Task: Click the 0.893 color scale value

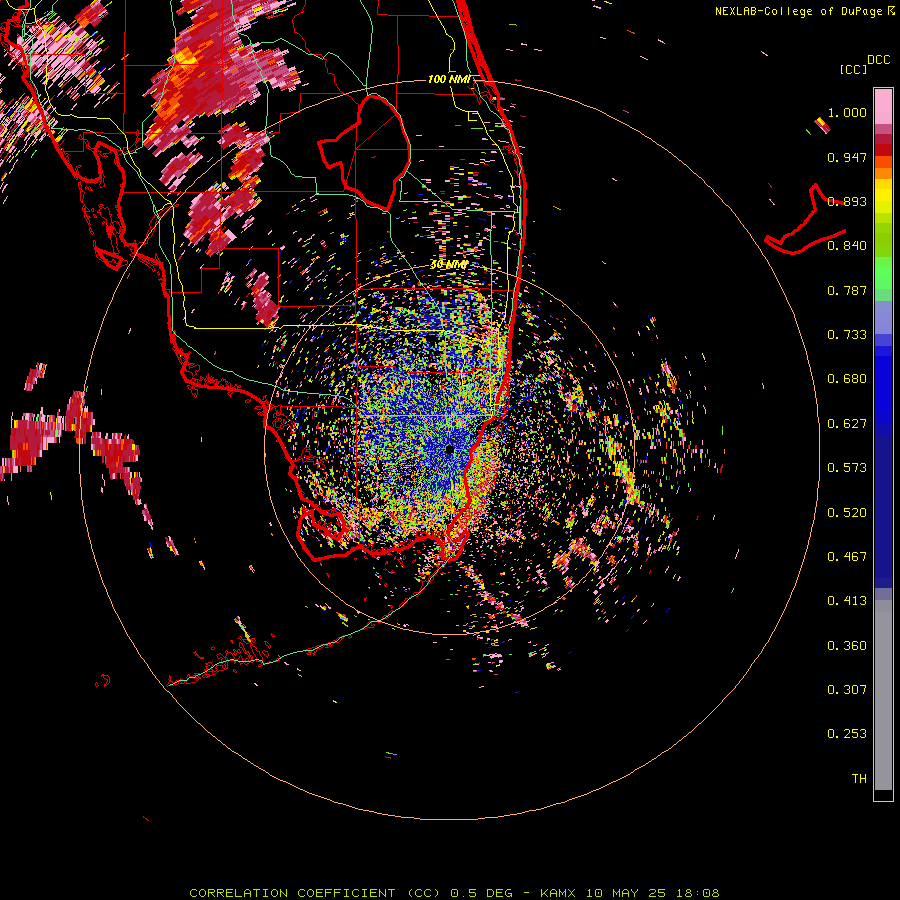Action: click(847, 201)
